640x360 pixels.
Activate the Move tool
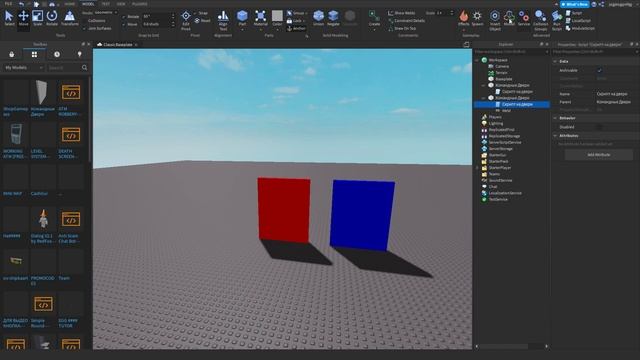pyautogui.click(x=23, y=19)
